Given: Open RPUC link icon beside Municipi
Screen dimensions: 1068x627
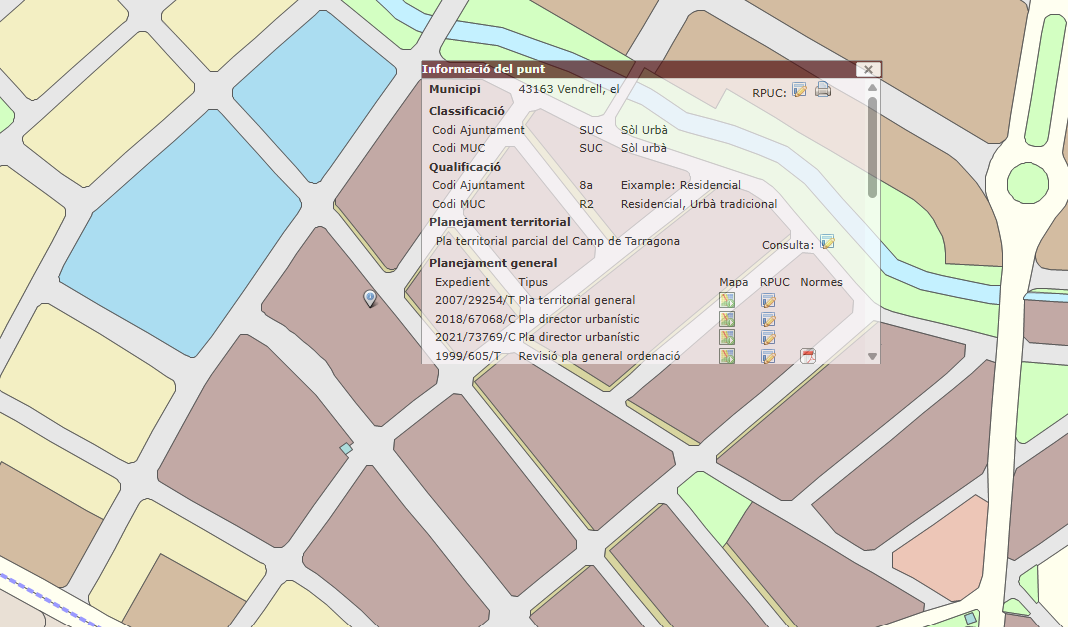Looking at the screenshot, I should [x=799, y=90].
